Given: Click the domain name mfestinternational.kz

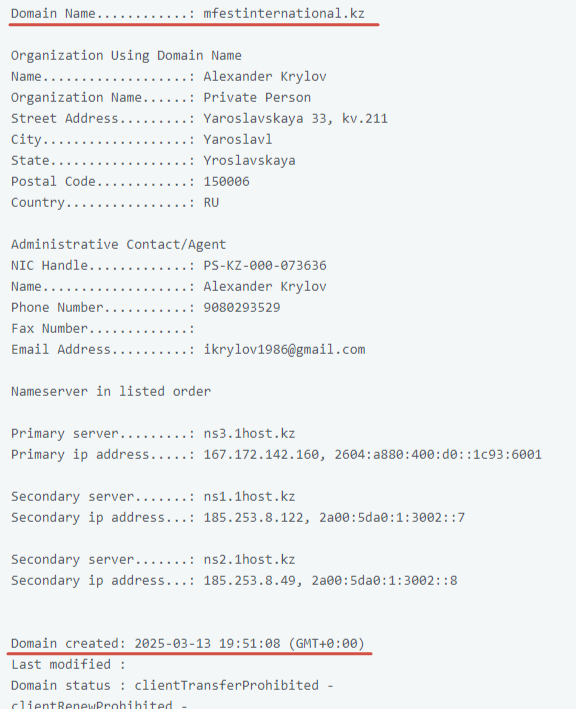Looking at the screenshot, I should [x=284, y=14].
